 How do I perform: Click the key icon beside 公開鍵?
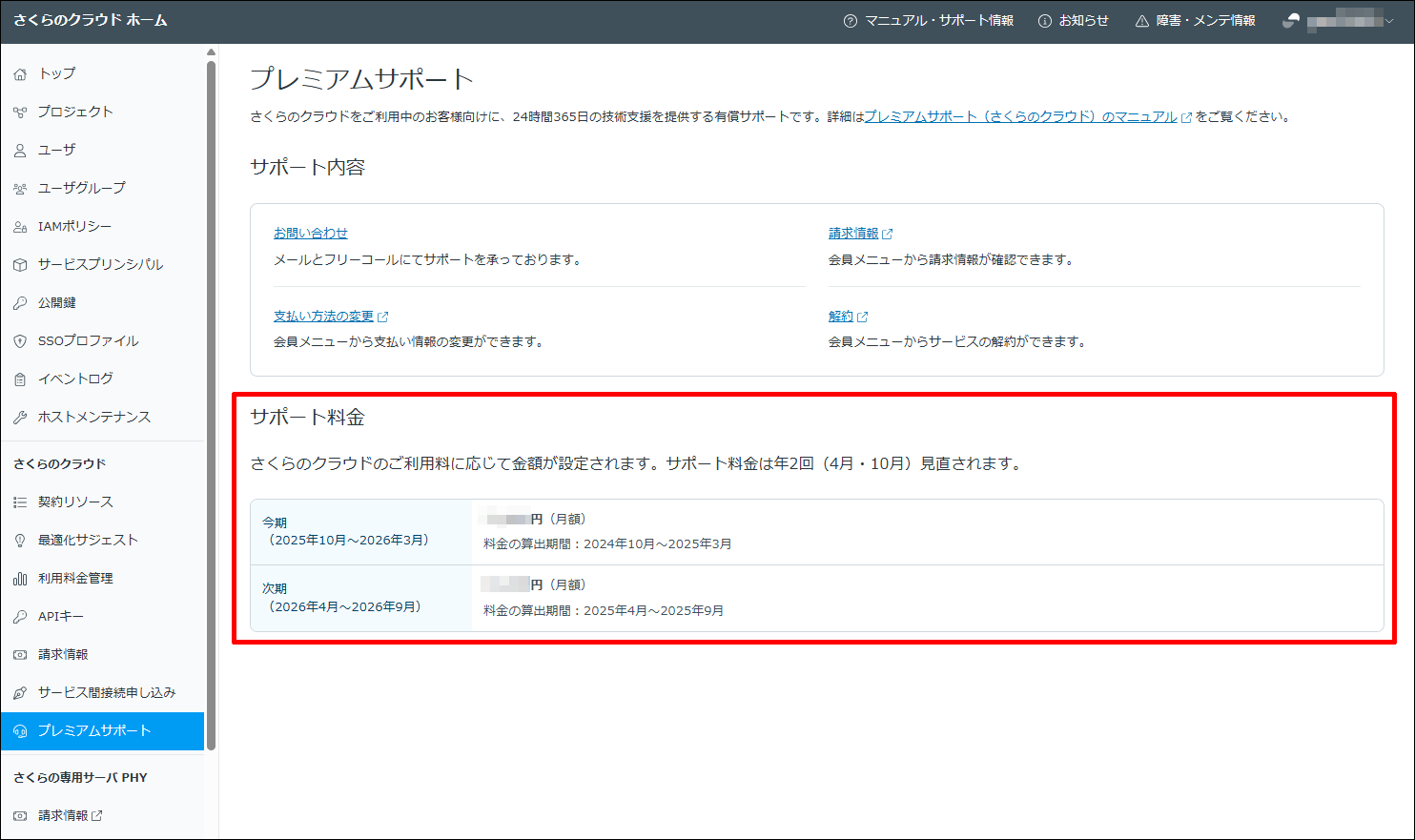(20, 303)
